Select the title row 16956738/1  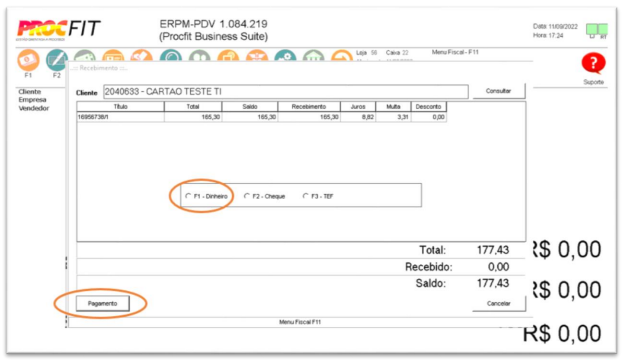click(262, 117)
